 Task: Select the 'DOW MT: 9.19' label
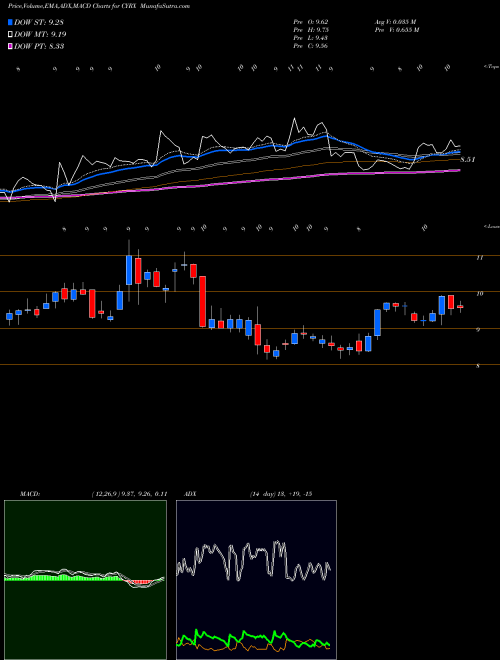point(40,35)
